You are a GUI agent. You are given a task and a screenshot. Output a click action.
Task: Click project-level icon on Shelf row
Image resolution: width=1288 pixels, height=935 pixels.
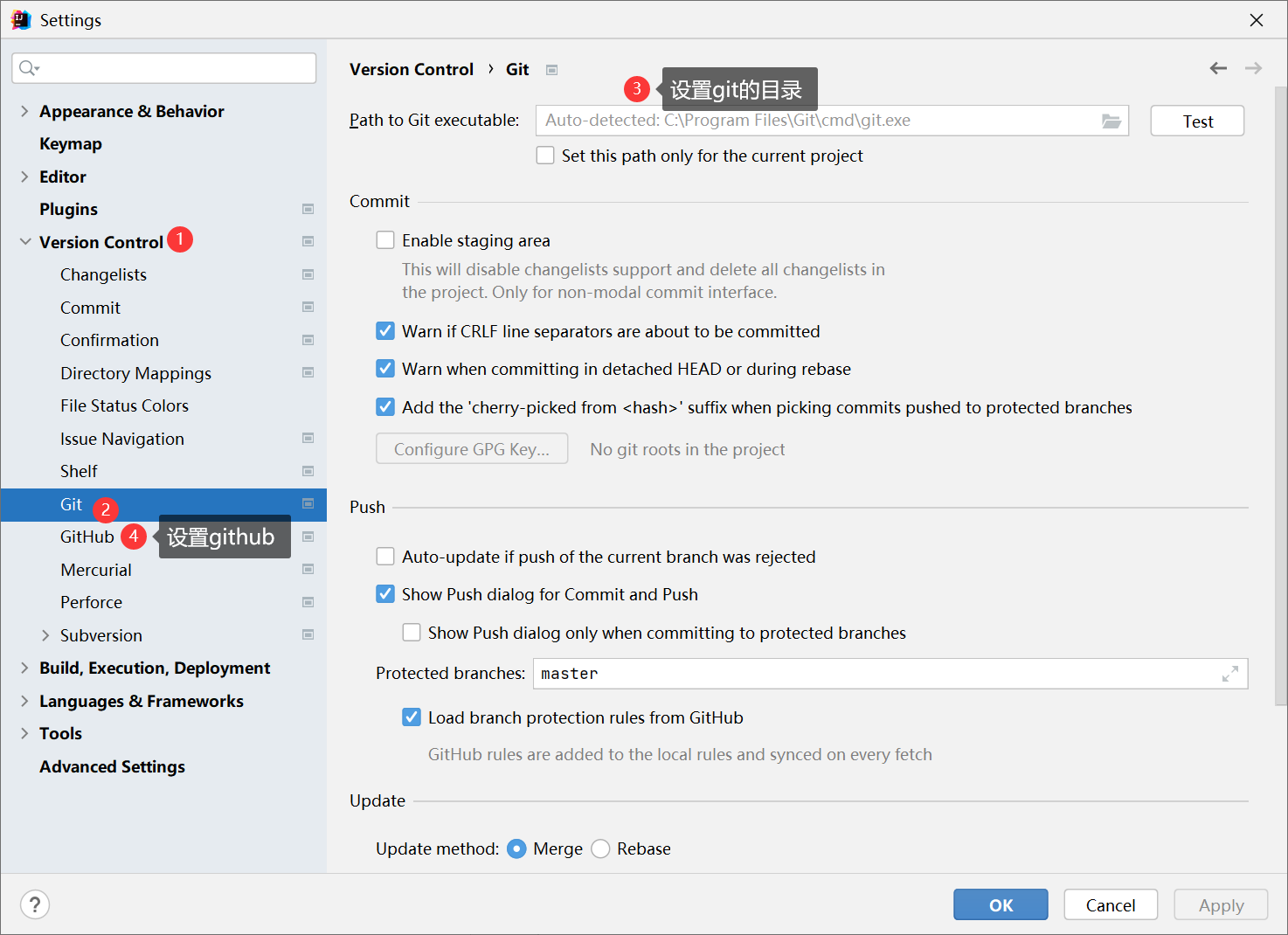click(x=308, y=471)
